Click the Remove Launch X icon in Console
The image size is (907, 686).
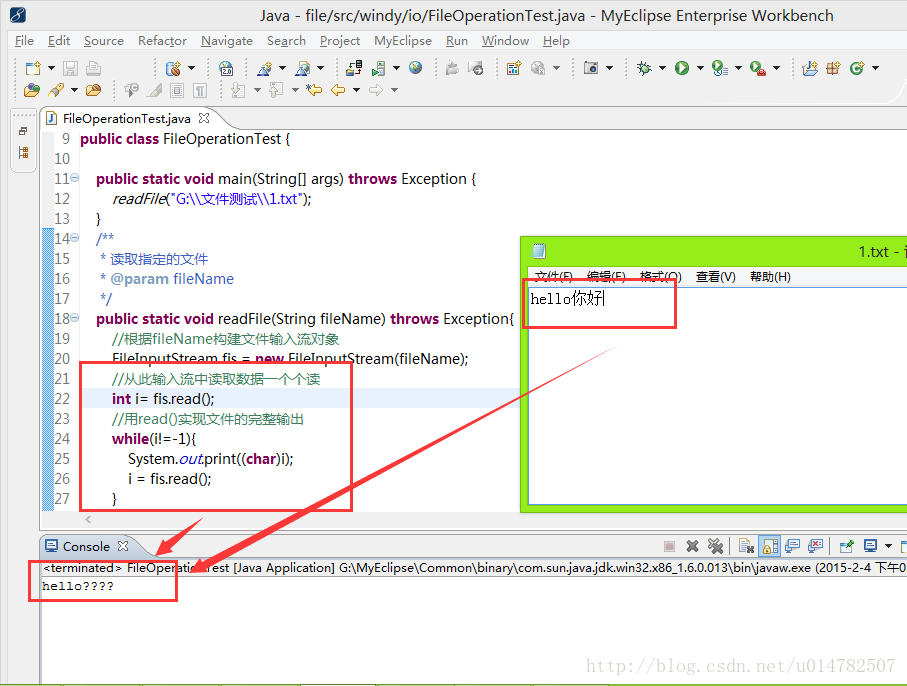point(692,546)
